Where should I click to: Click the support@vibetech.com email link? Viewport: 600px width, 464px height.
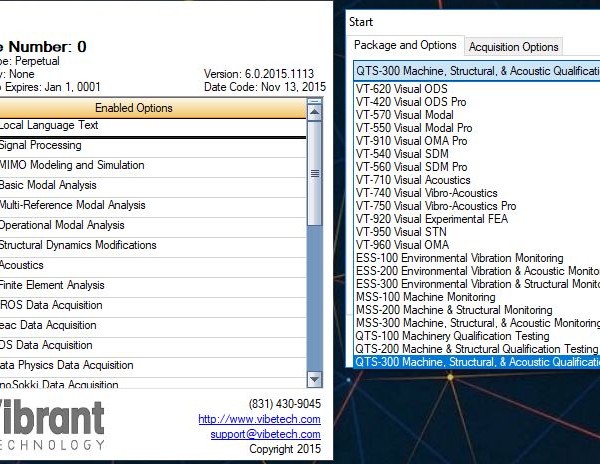pos(265,434)
